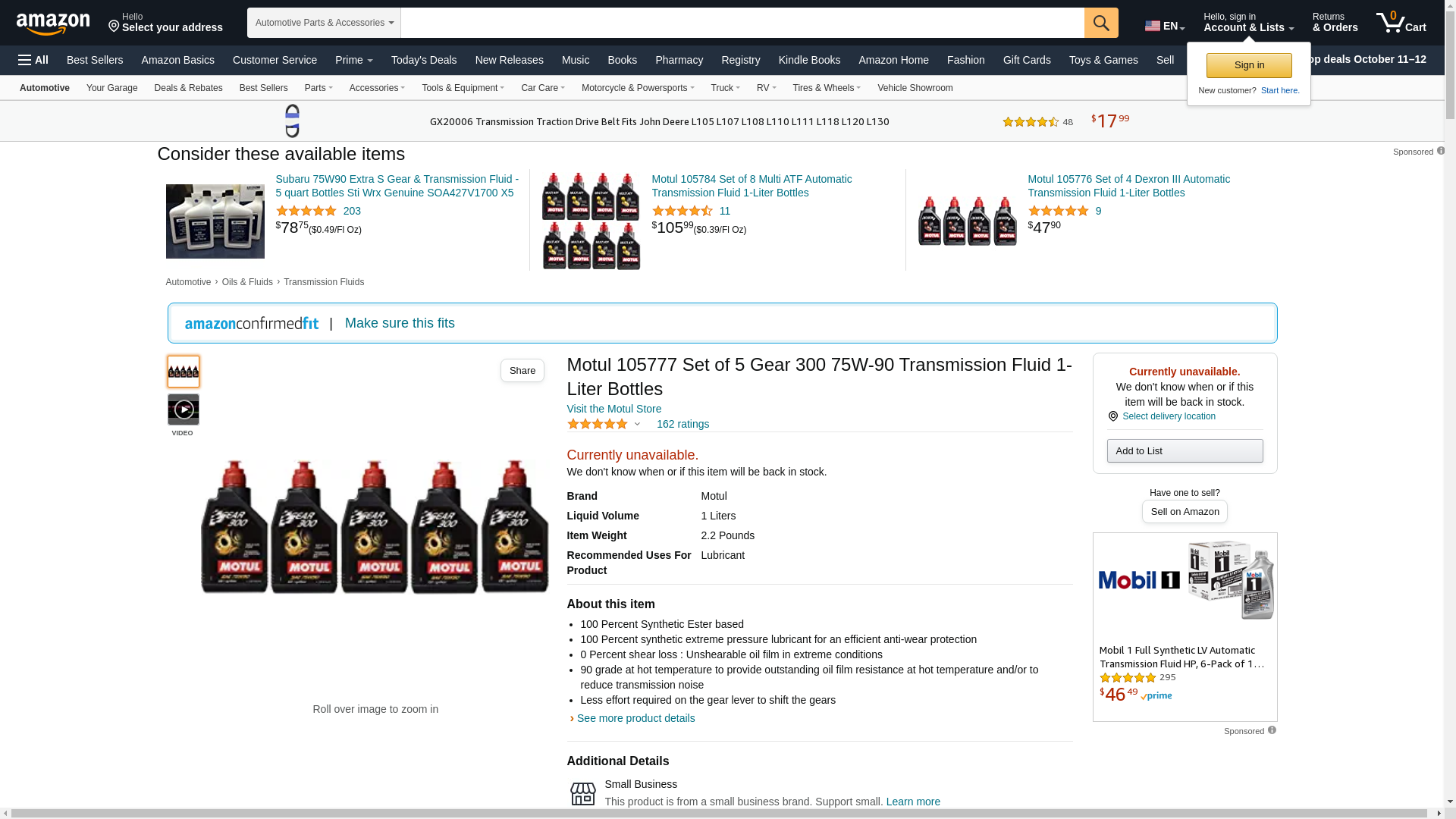Expand the Automotive Parts & Accessories search category dropdown

tap(324, 23)
